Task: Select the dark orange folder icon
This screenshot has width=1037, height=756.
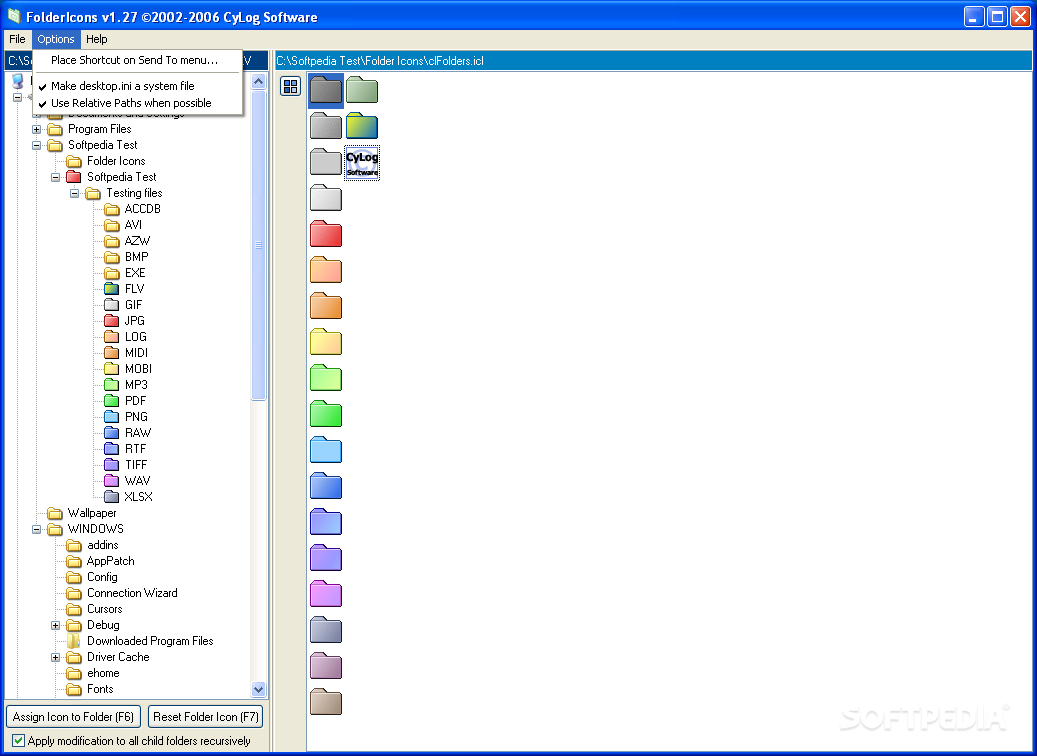Action: (x=326, y=306)
